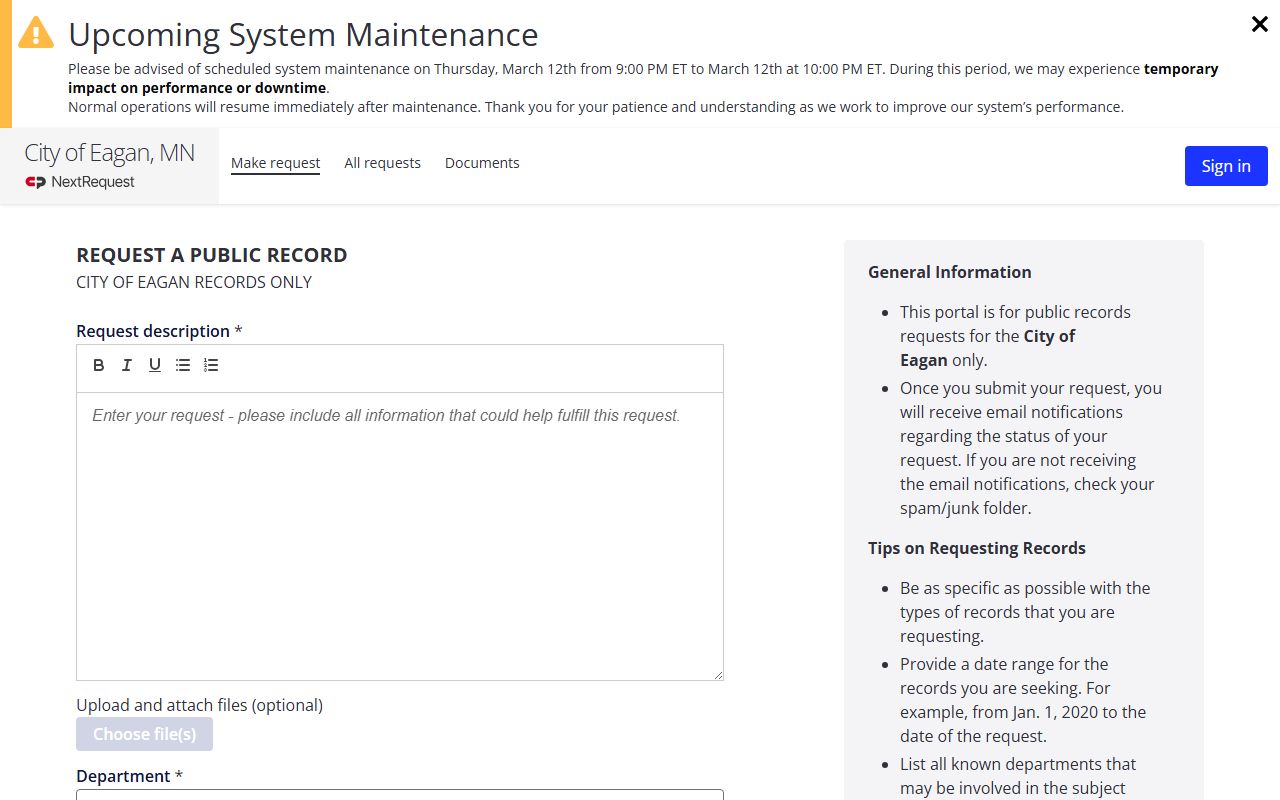Viewport: 1280px width, 800px height.
Task: Click the text area resize handle
Action: click(718, 675)
